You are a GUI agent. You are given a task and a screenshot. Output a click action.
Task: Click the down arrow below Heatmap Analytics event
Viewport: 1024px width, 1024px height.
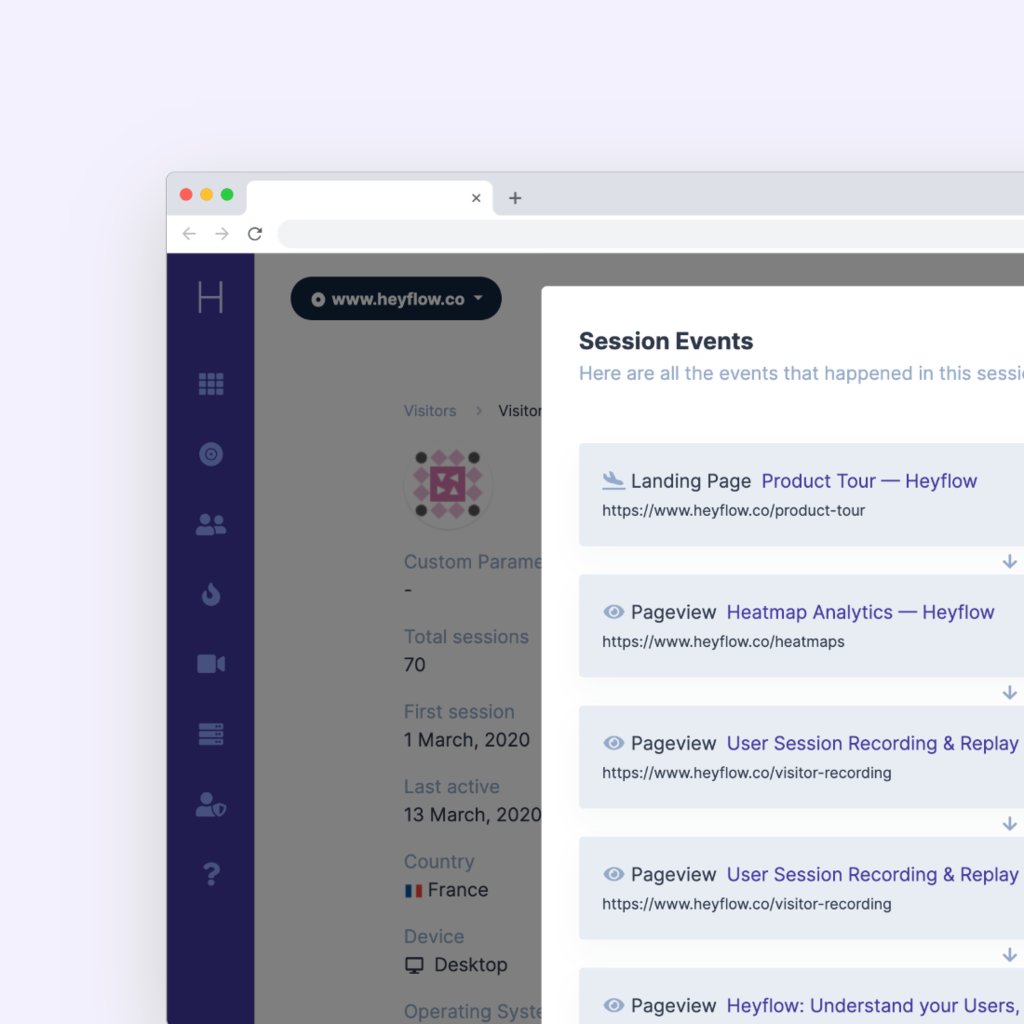(1010, 692)
